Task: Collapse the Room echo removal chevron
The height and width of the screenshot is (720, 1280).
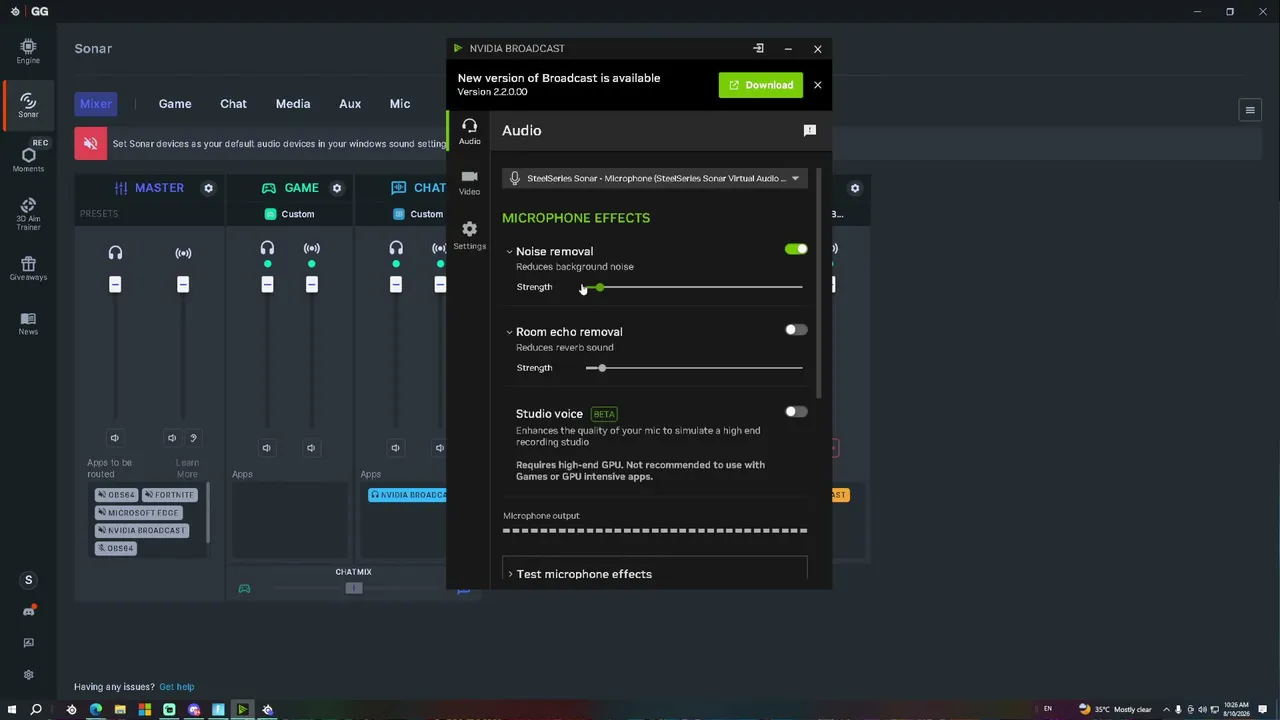Action: (x=509, y=332)
